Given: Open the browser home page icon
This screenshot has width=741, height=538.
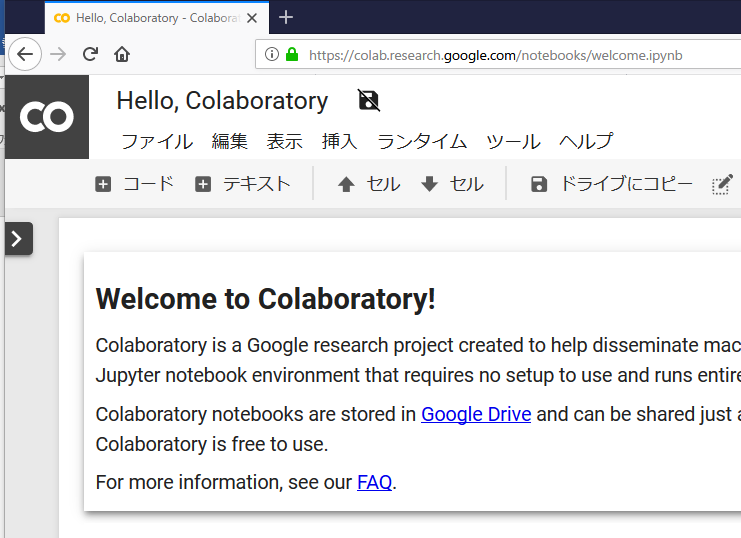Looking at the screenshot, I should point(122,54).
